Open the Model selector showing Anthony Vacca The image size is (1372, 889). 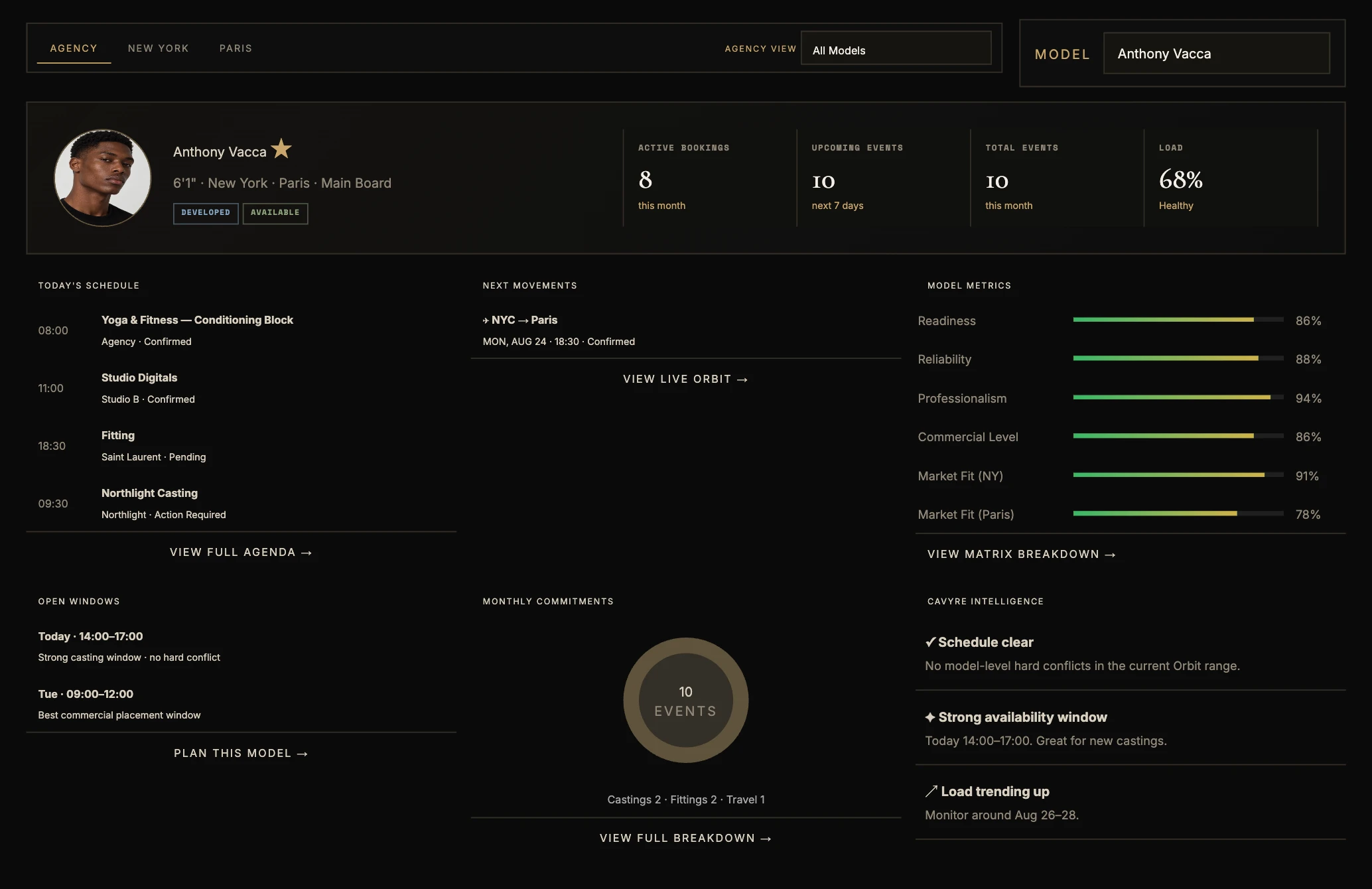pos(1216,53)
